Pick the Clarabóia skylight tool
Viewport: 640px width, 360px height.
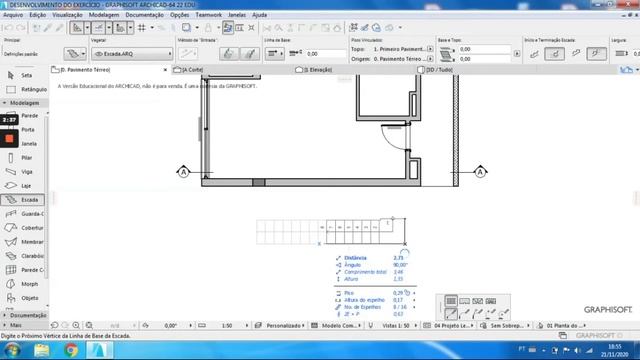coord(22,256)
